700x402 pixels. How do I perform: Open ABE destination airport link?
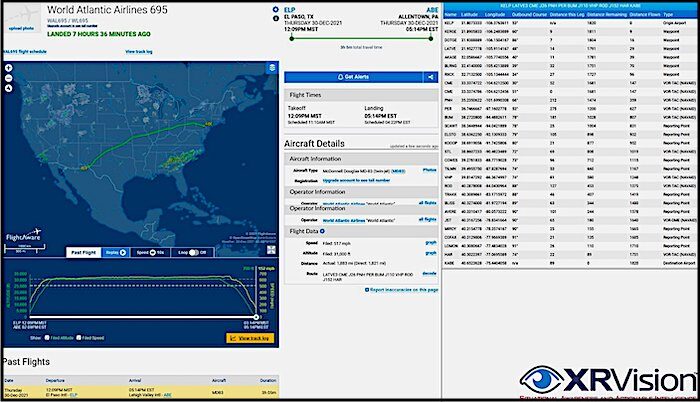tap(433, 9)
